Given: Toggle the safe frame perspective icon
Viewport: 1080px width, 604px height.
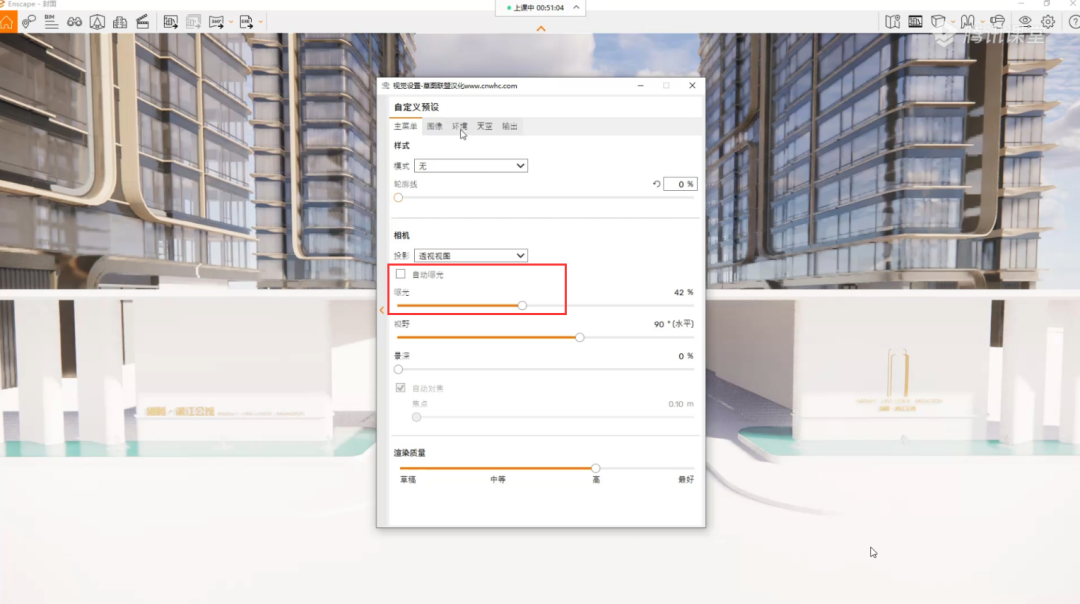Looking at the screenshot, I should (97, 22).
